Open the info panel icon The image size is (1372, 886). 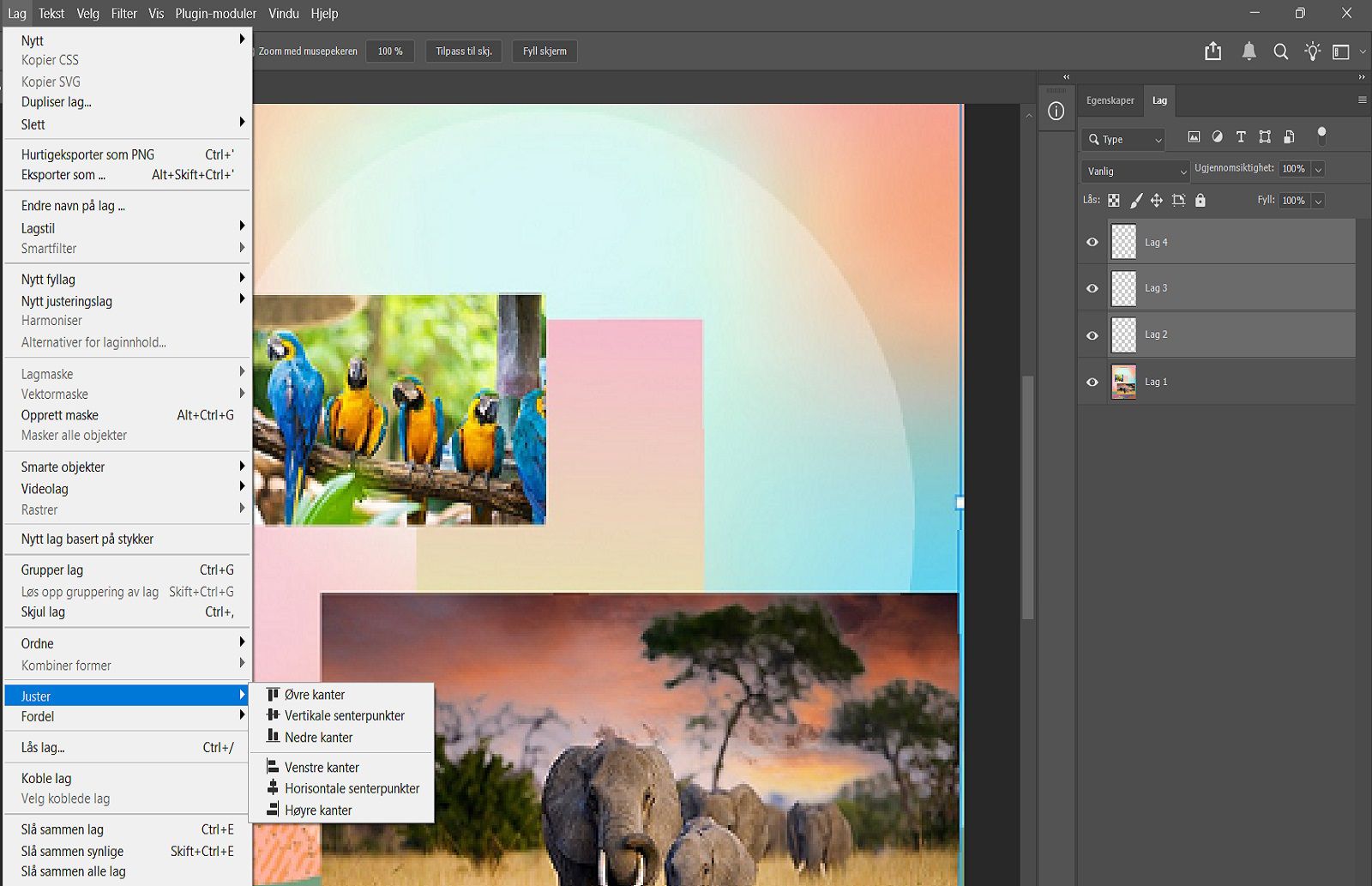click(x=1056, y=111)
